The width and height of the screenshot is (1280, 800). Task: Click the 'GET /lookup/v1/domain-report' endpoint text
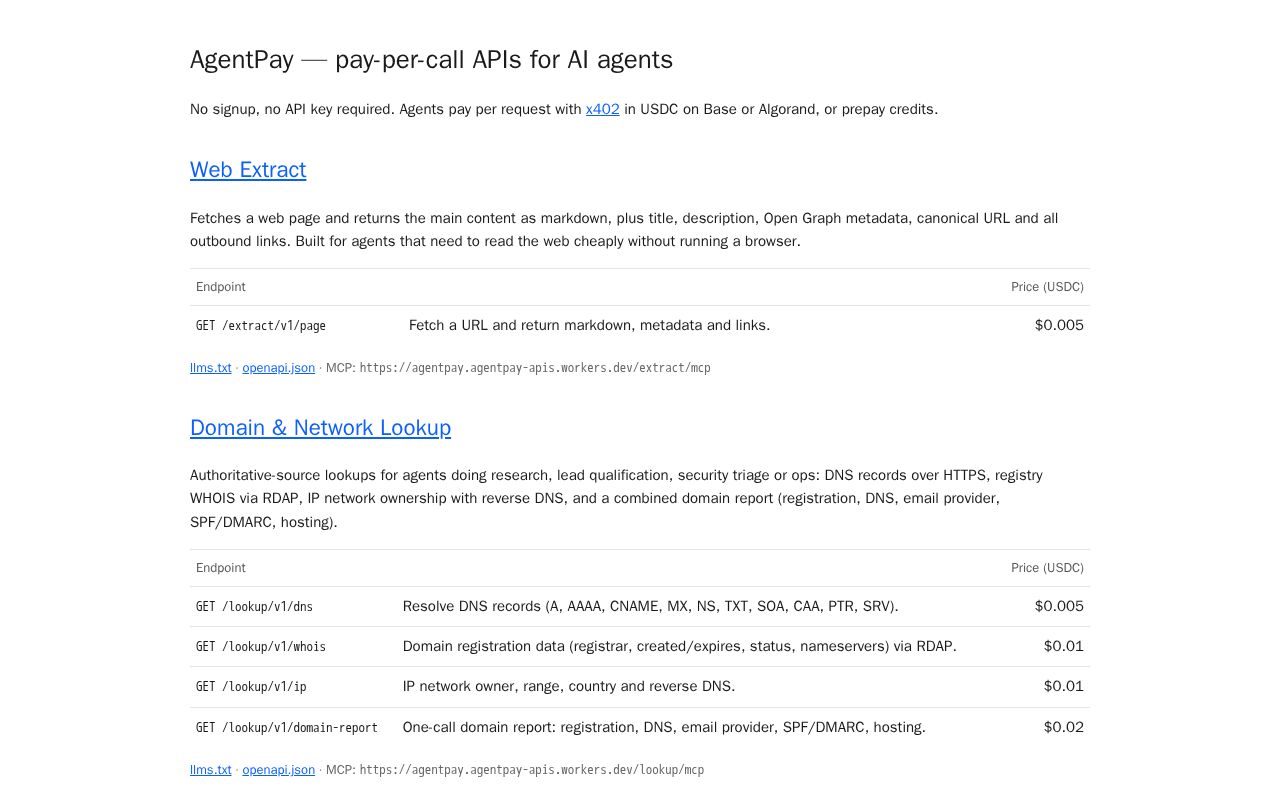point(287,728)
